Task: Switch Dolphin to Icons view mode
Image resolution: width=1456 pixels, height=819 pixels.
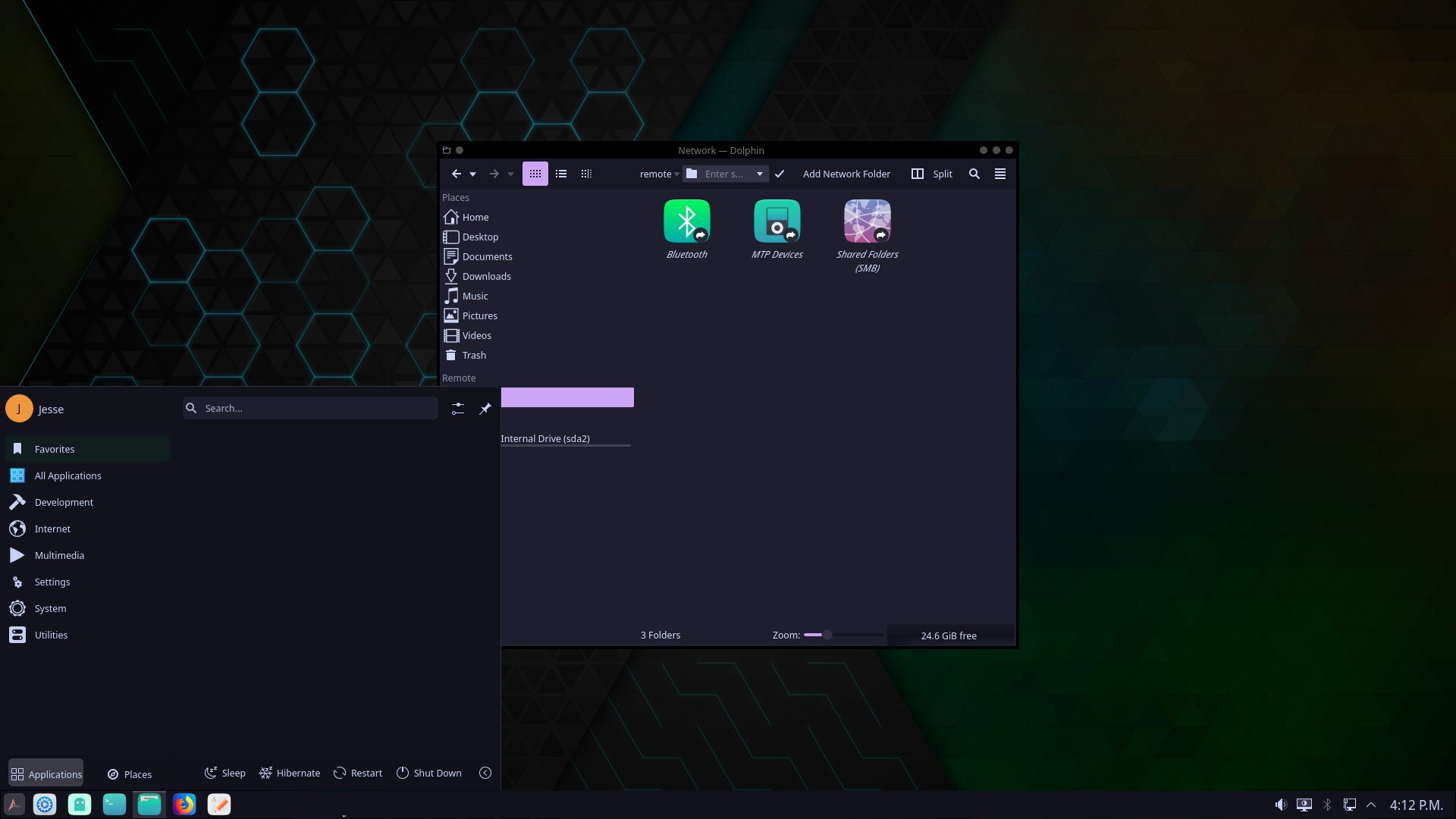Action: coord(535,174)
